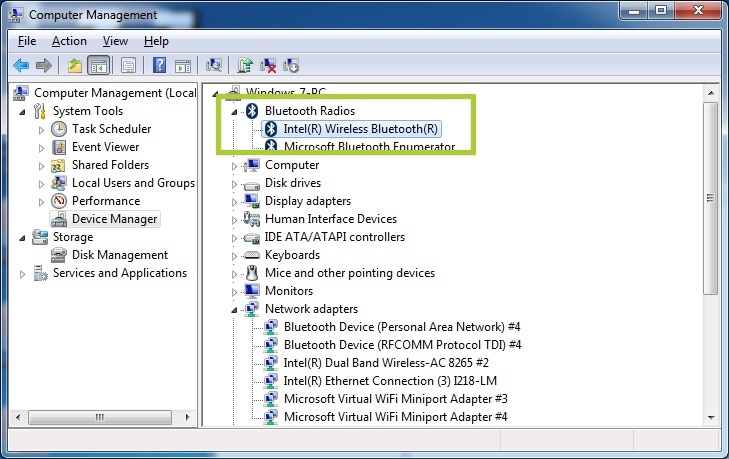Screen dimensions: 729x459
Task: Select Disk Management under Storage
Action: 120,255
